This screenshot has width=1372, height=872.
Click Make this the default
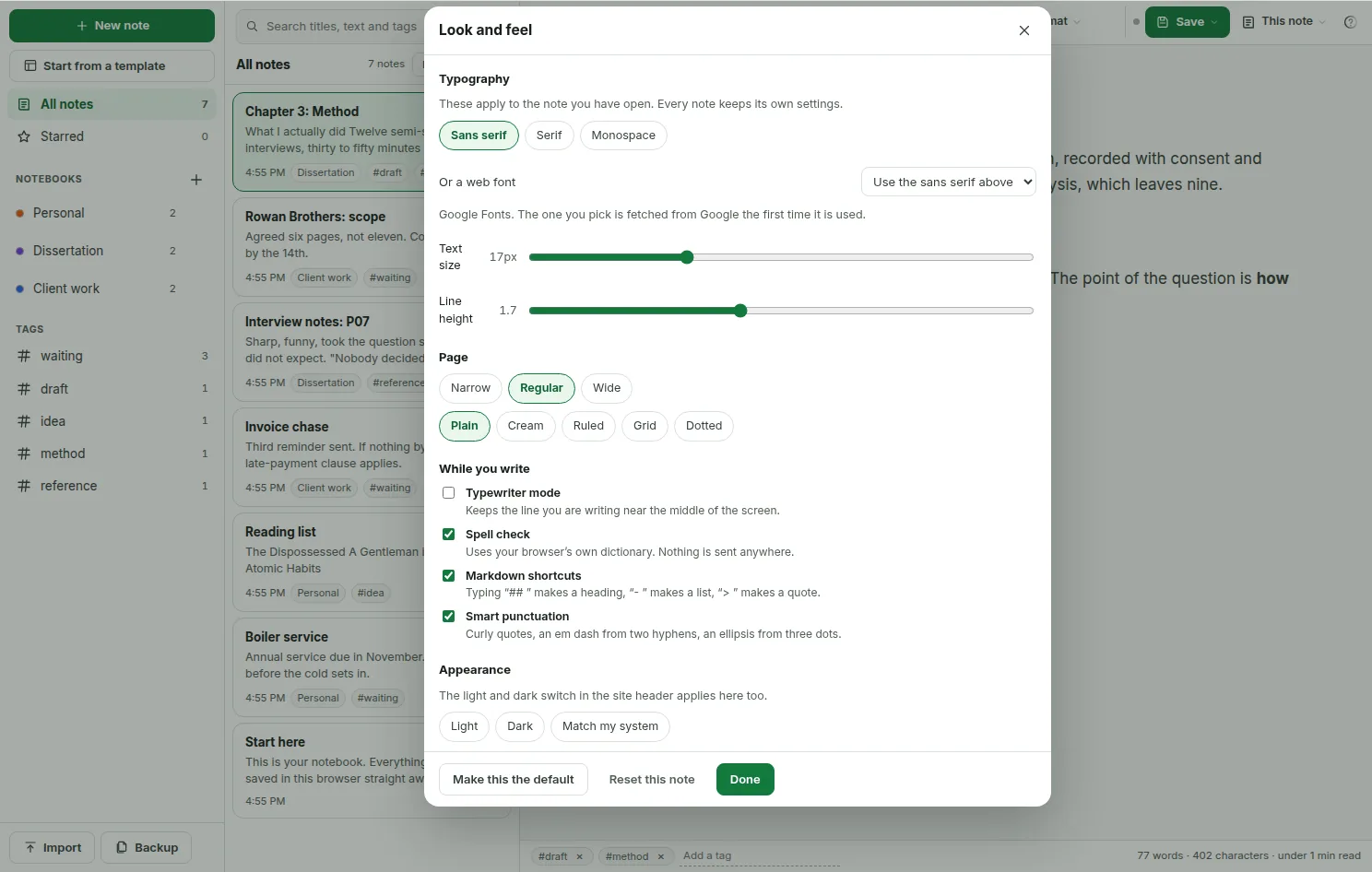[x=513, y=780]
